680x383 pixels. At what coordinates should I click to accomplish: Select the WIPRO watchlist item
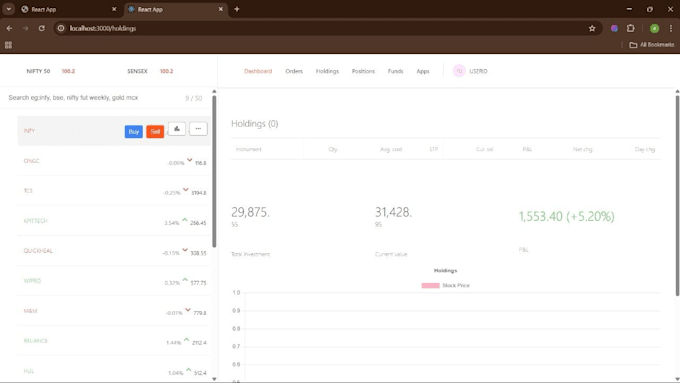tap(114, 281)
